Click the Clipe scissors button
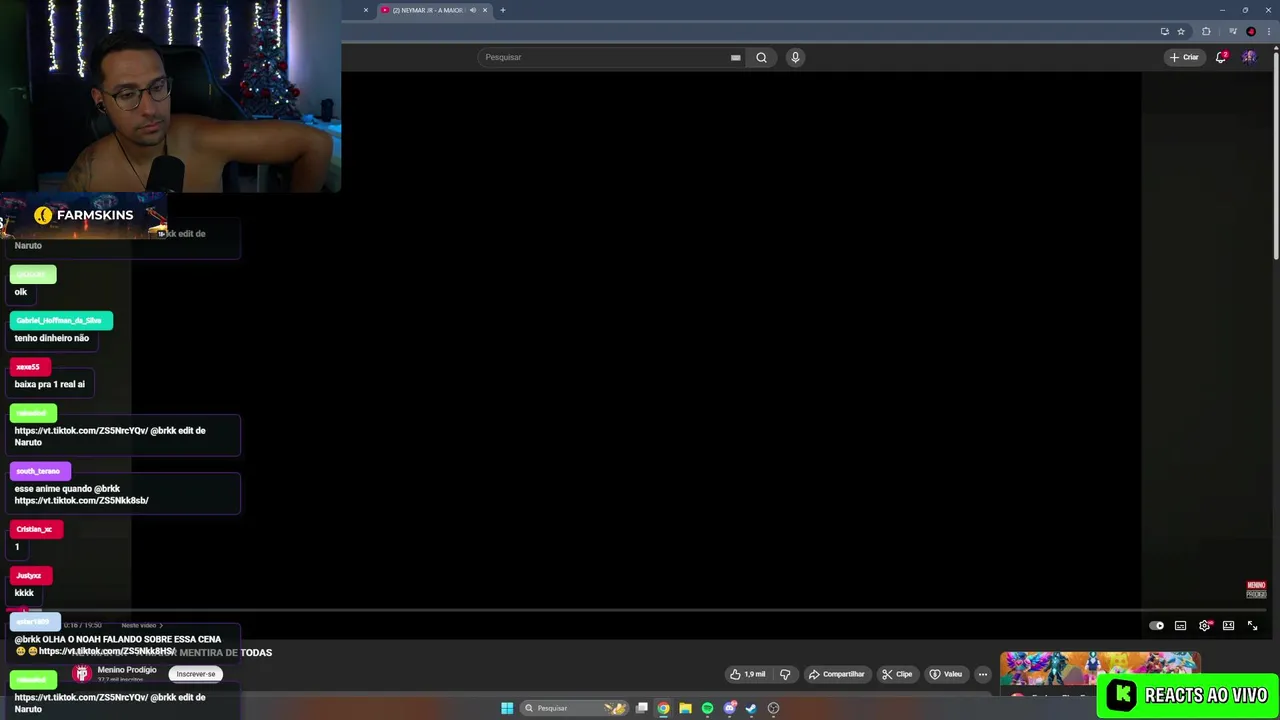This screenshot has height=720, width=1280. [896, 674]
